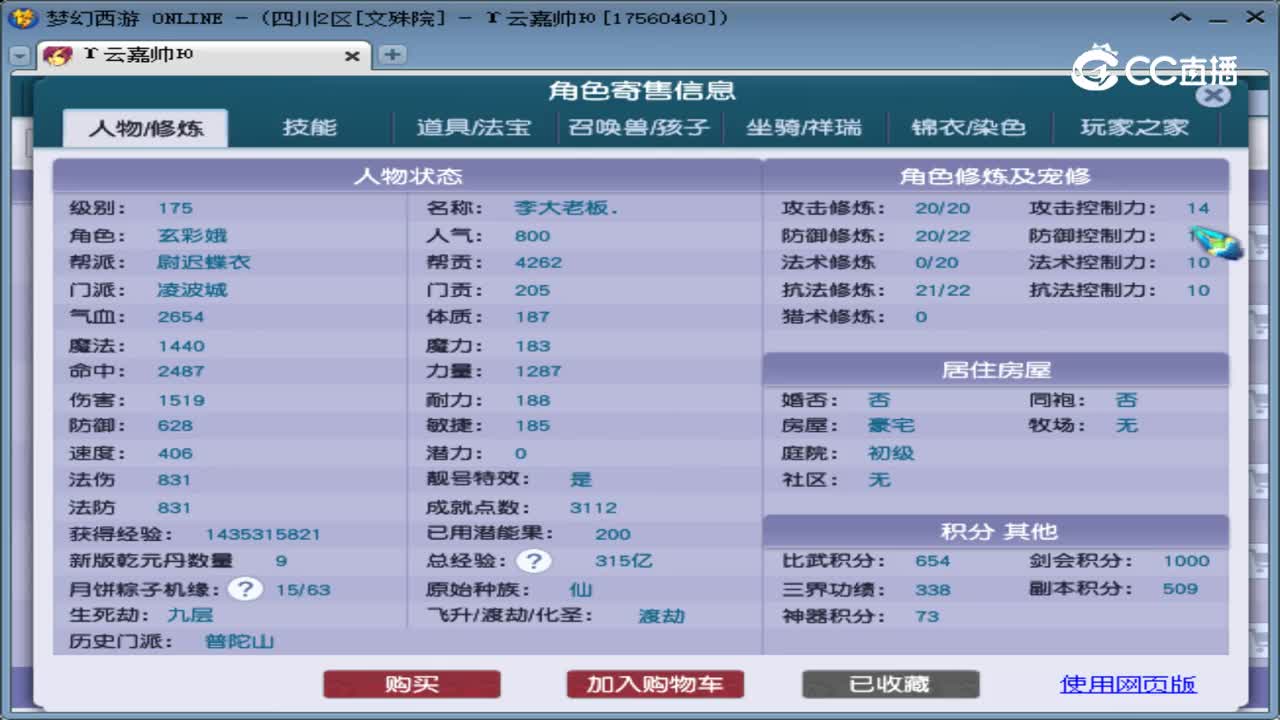
Task: Click the red 购买 button
Action: 412,684
